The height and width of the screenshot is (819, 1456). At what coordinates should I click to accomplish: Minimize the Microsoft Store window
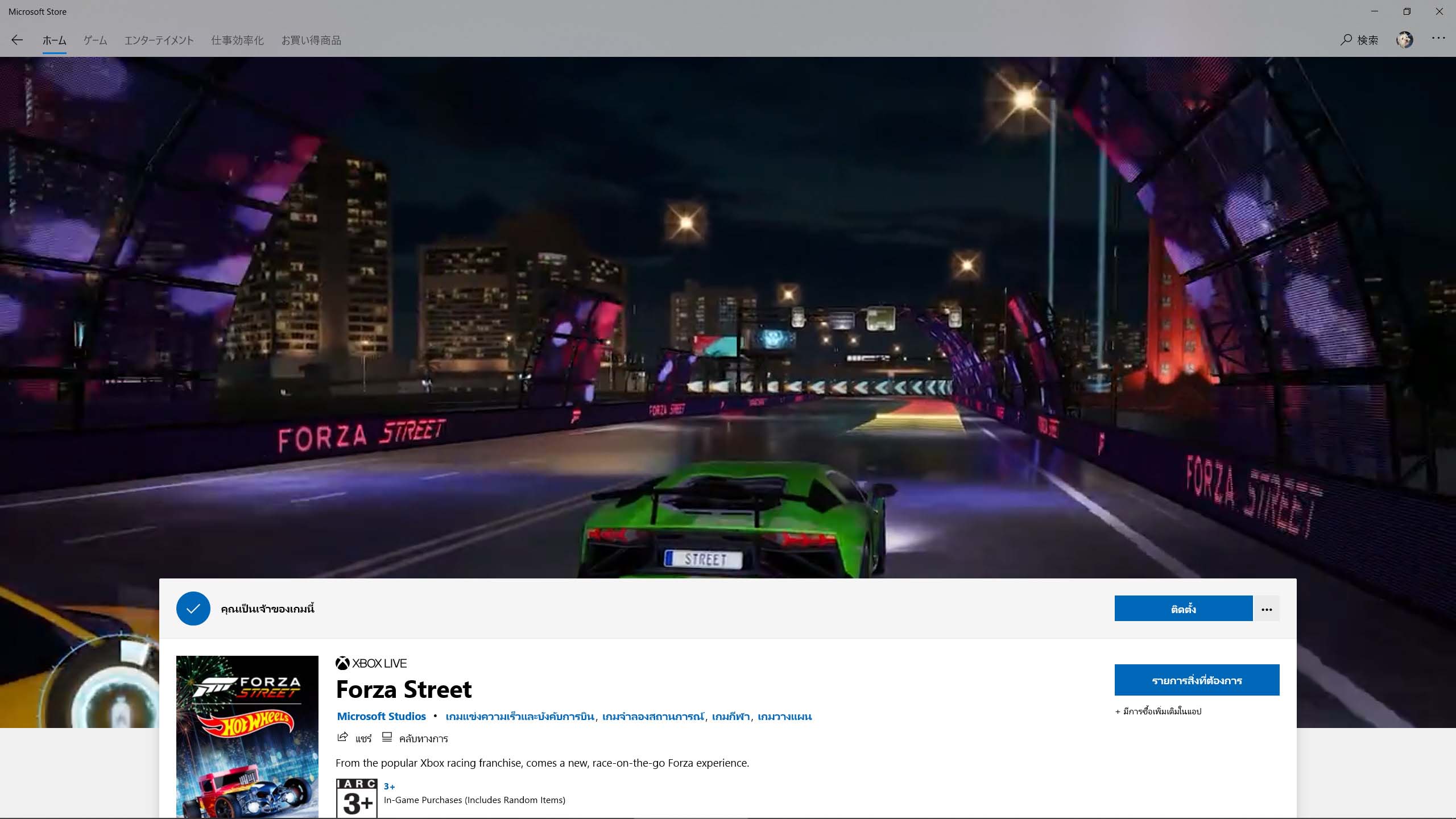1375,11
